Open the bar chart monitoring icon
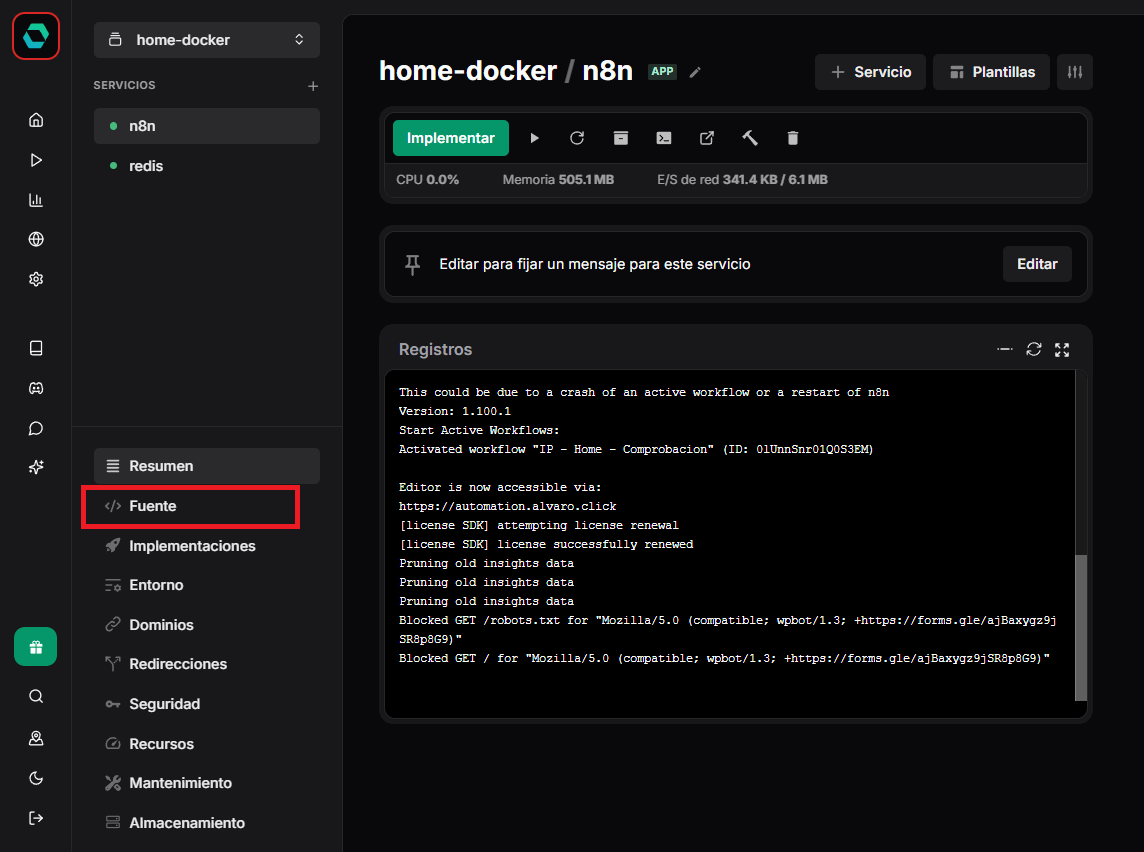 pos(36,200)
